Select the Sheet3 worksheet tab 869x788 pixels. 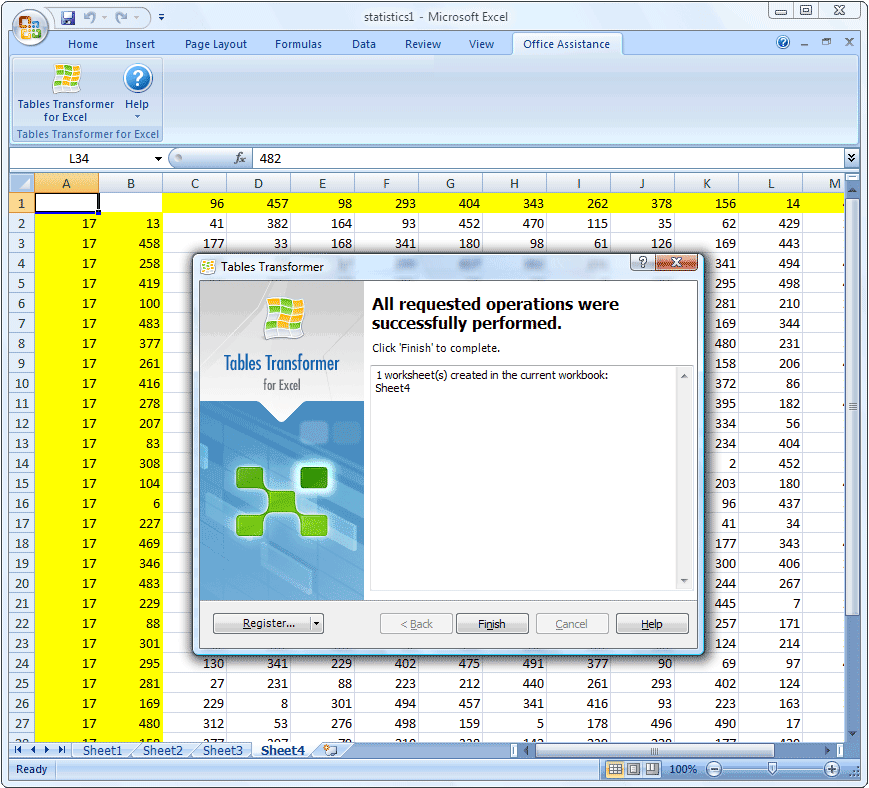coord(222,751)
